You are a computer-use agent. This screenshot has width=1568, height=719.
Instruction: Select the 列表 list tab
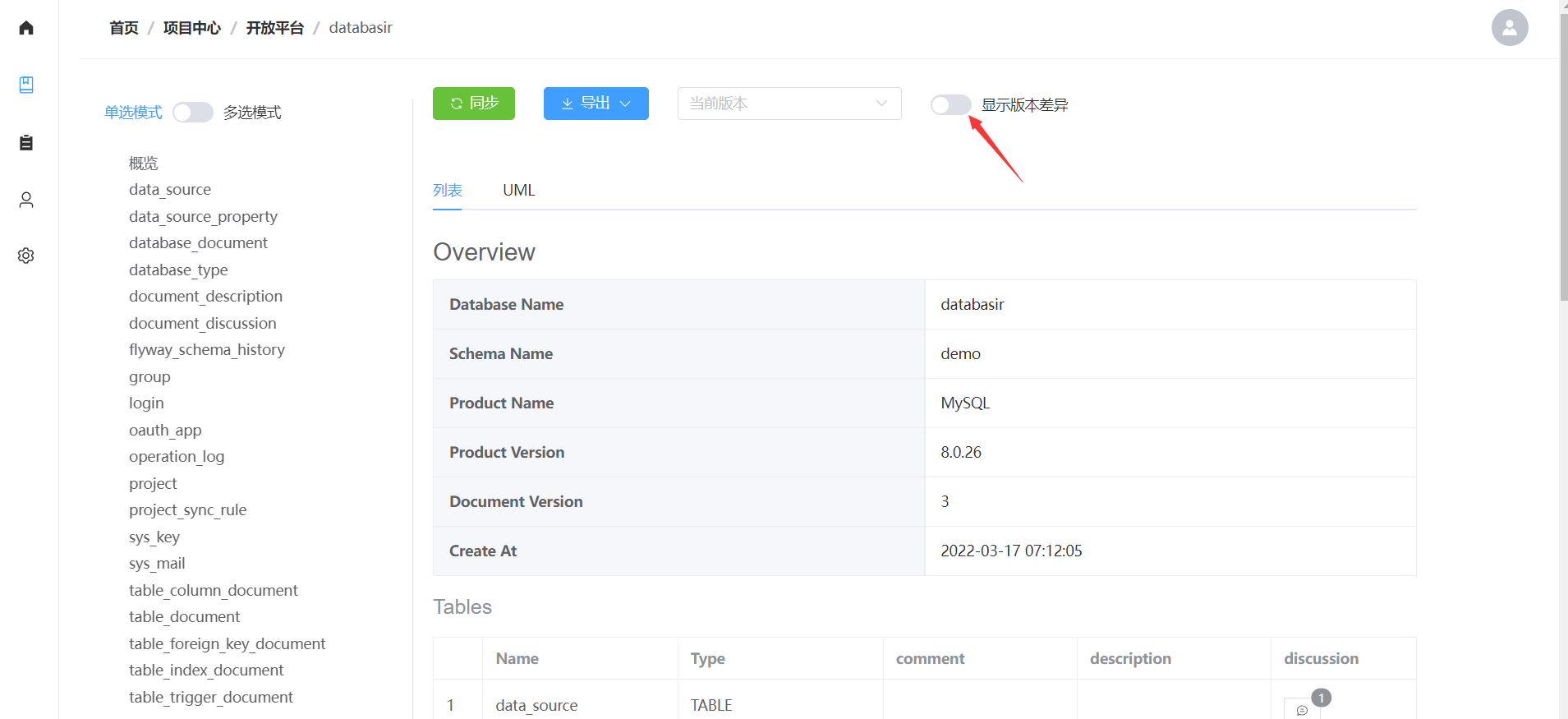447,190
